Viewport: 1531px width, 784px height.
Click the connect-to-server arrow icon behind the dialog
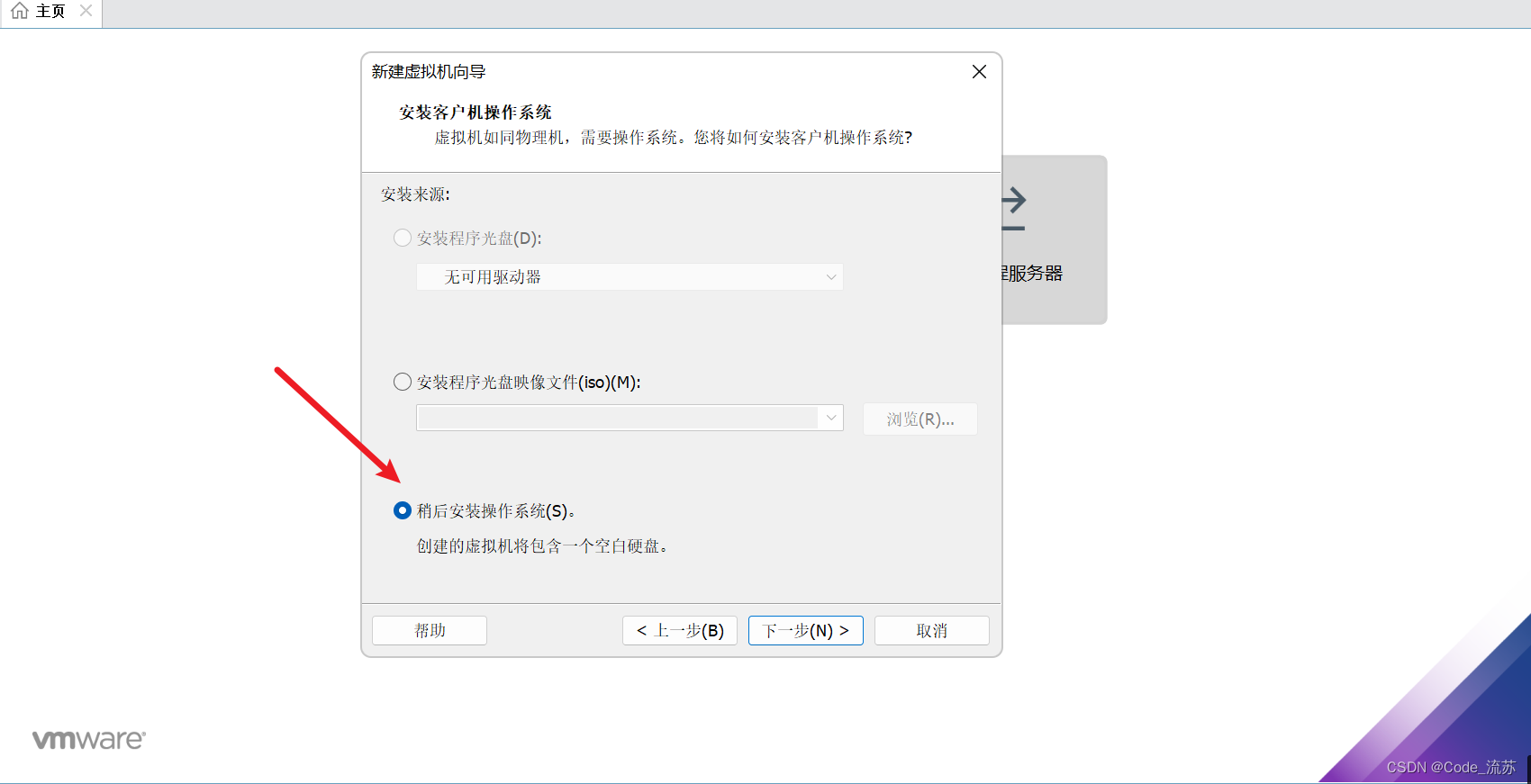click(x=1014, y=209)
